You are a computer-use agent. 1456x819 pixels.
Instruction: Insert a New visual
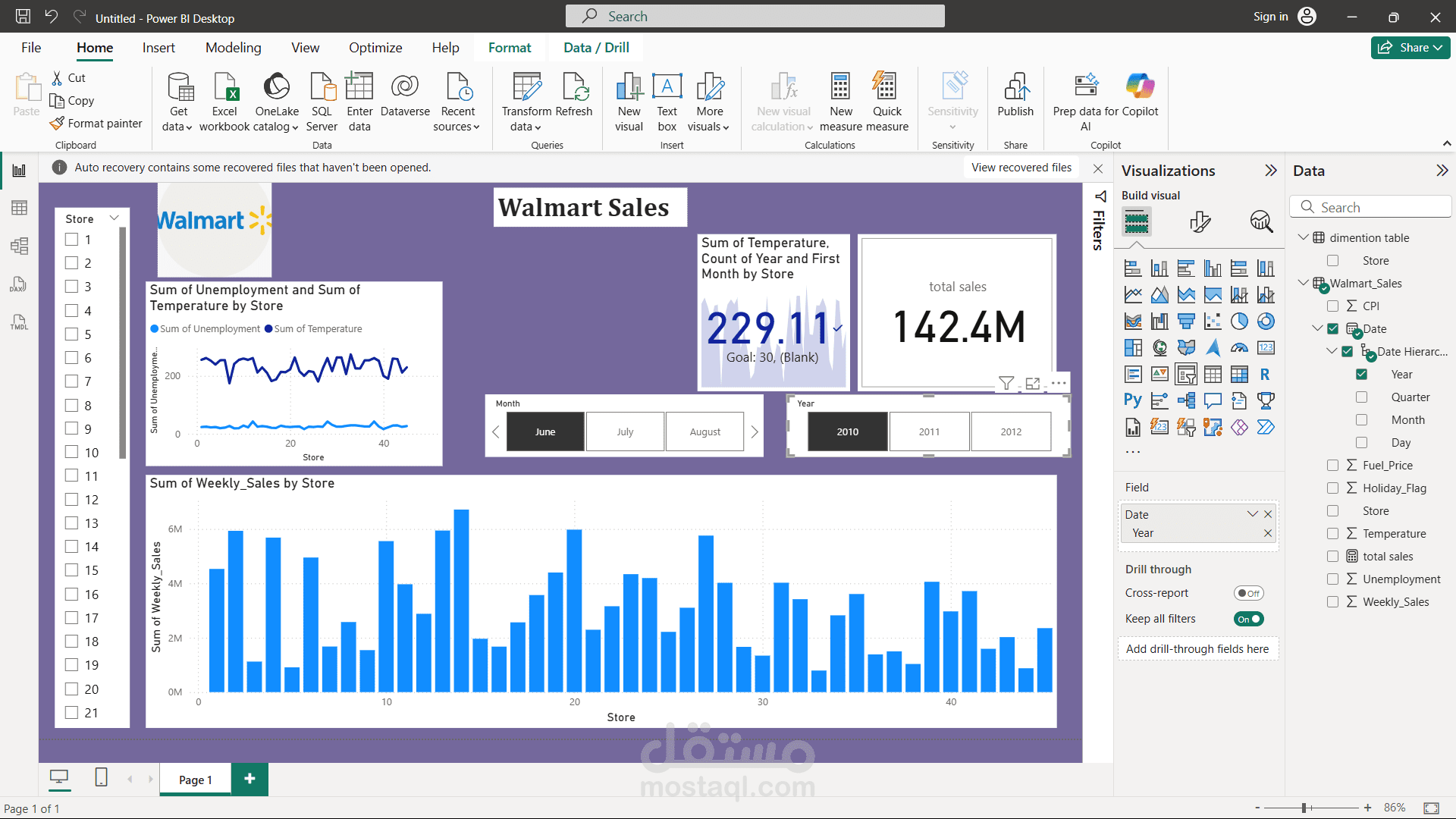click(629, 102)
